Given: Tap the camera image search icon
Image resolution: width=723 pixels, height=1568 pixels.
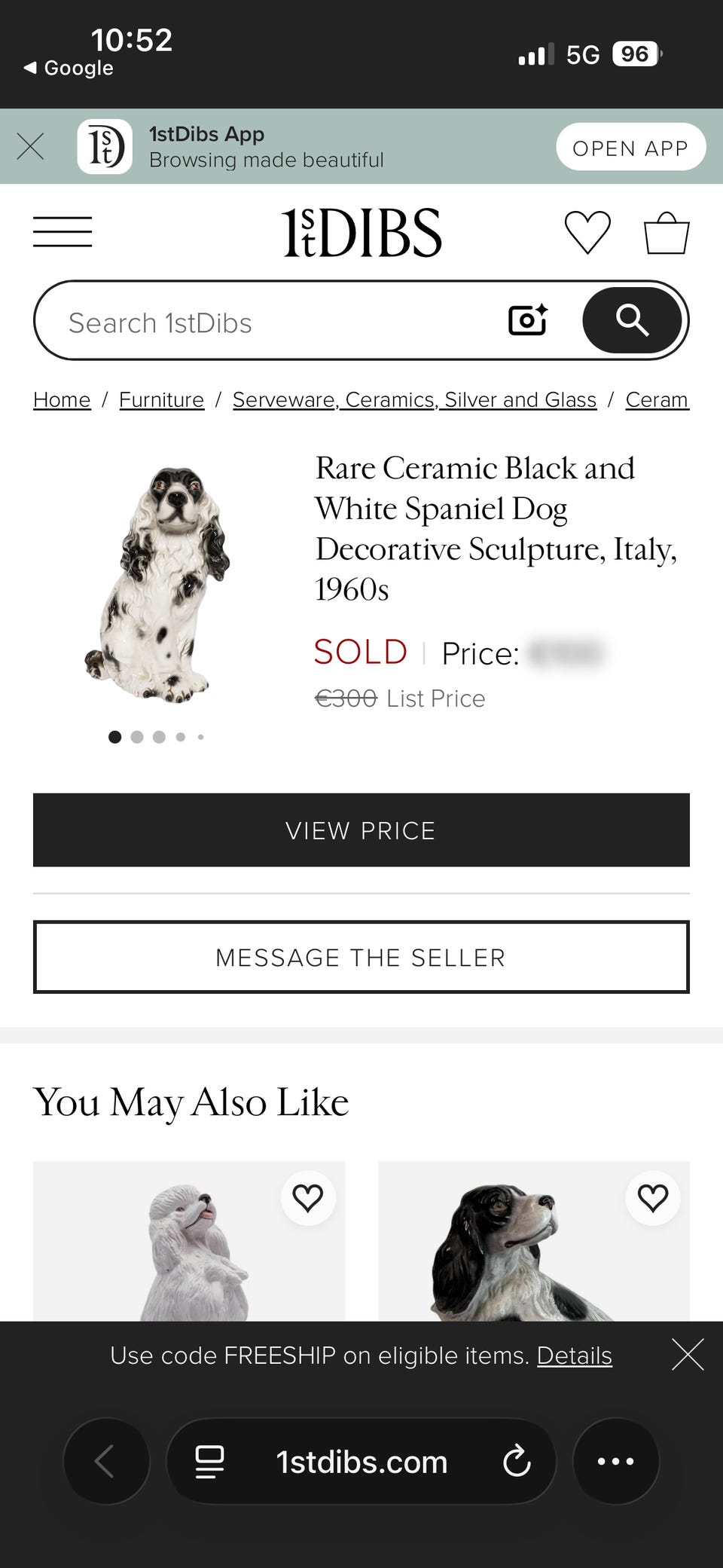Looking at the screenshot, I should pyautogui.click(x=528, y=320).
